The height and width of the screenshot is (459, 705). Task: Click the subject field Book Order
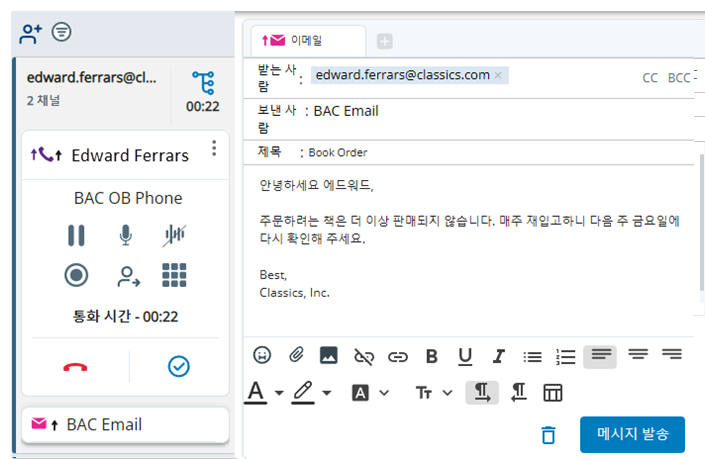point(338,153)
